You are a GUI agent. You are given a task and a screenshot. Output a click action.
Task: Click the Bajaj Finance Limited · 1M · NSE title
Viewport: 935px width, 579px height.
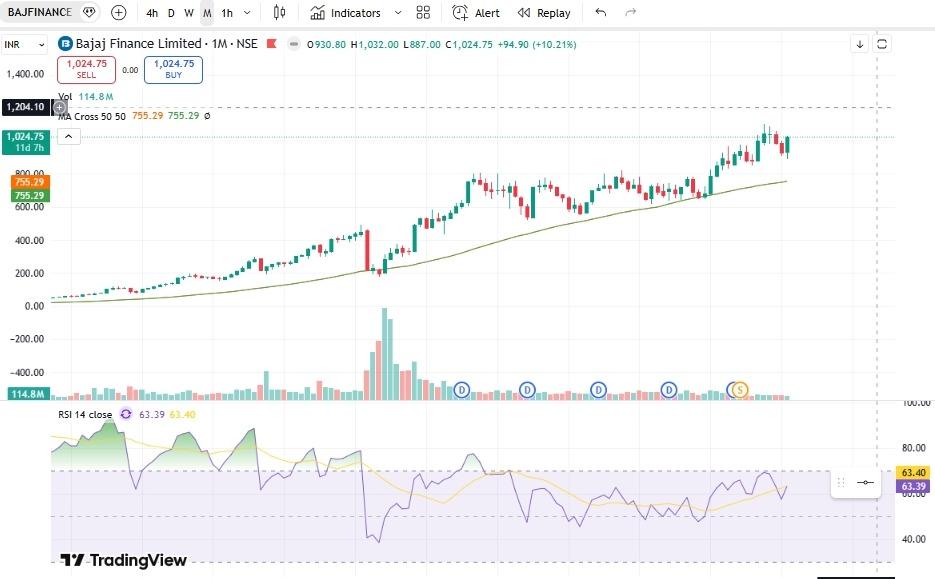tap(166, 44)
